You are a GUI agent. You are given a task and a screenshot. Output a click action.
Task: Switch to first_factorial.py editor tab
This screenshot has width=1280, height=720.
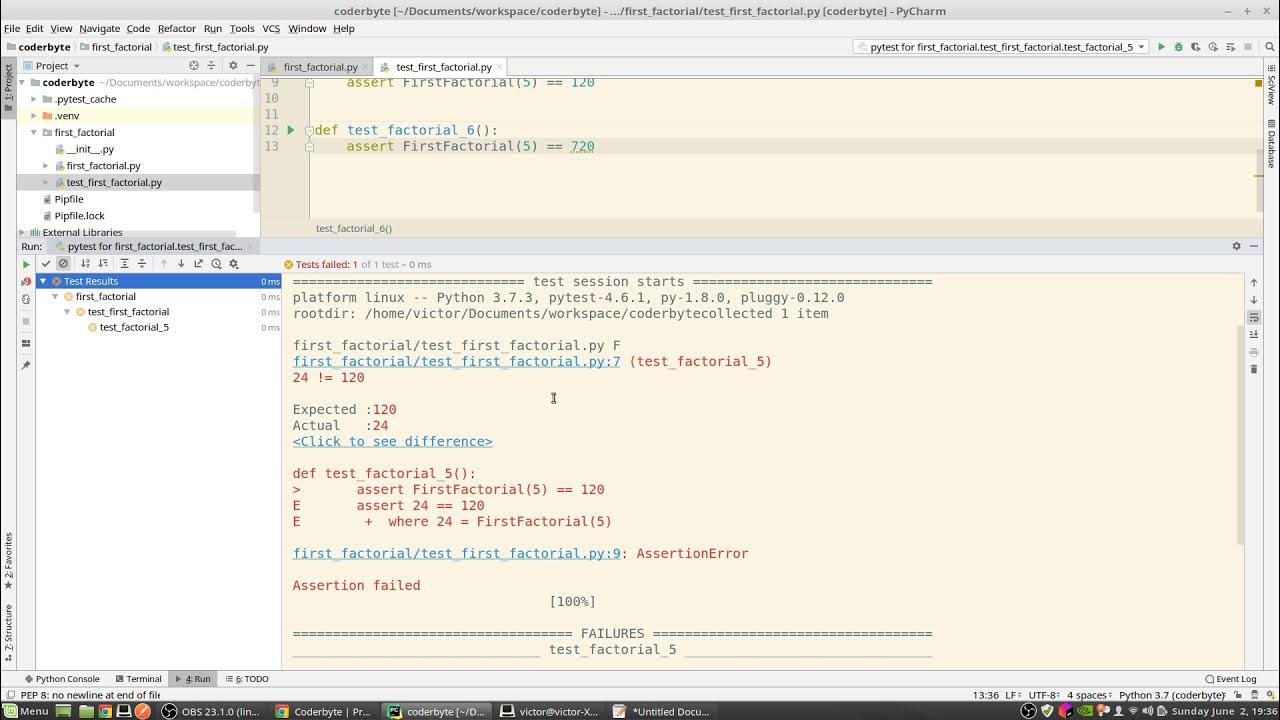pyautogui.click(x=320, y=67)
